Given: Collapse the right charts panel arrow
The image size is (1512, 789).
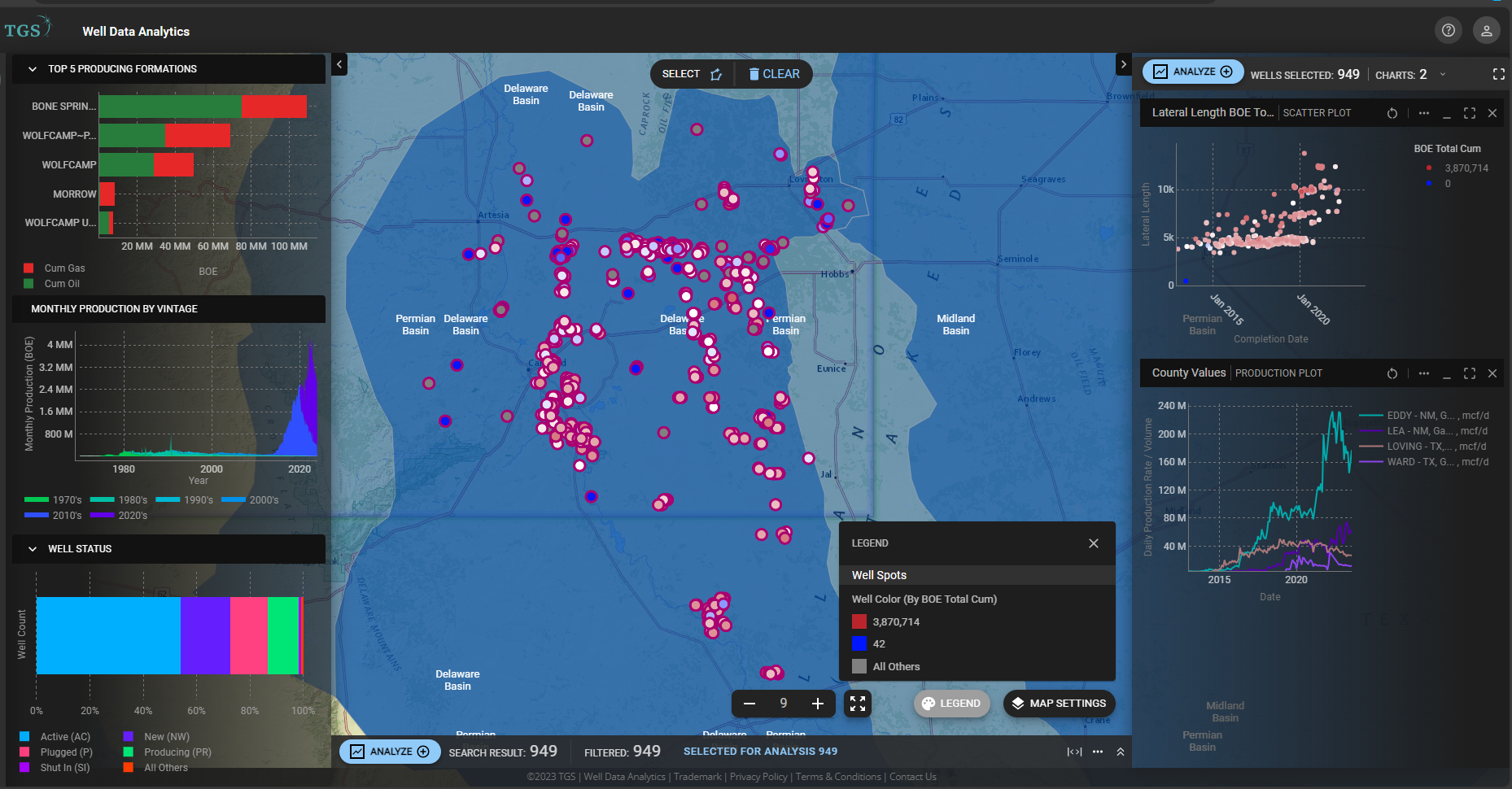Looking at the screenshot, I should 1123,64.
